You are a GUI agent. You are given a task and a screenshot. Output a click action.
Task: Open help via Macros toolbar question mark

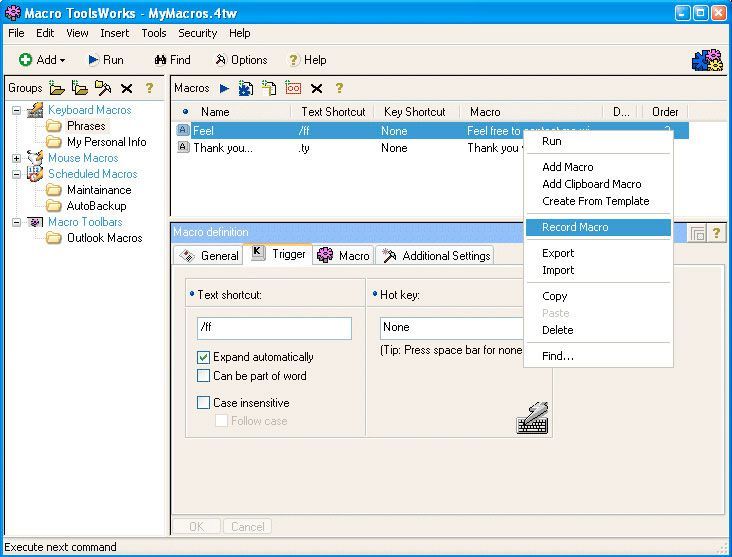(339, 88)
